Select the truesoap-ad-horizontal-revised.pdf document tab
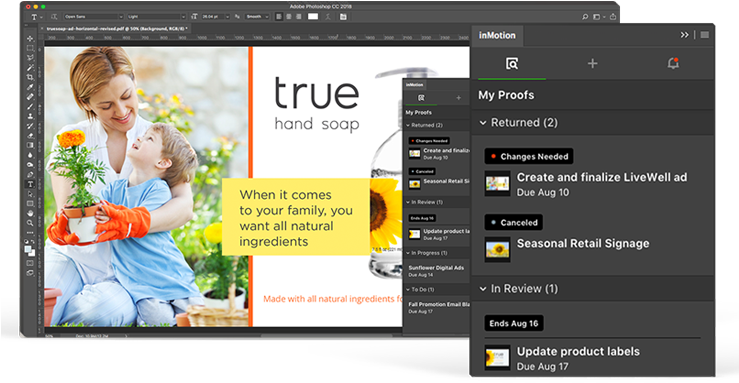Screen dimensions: 739x383 [x=116, y=29]
